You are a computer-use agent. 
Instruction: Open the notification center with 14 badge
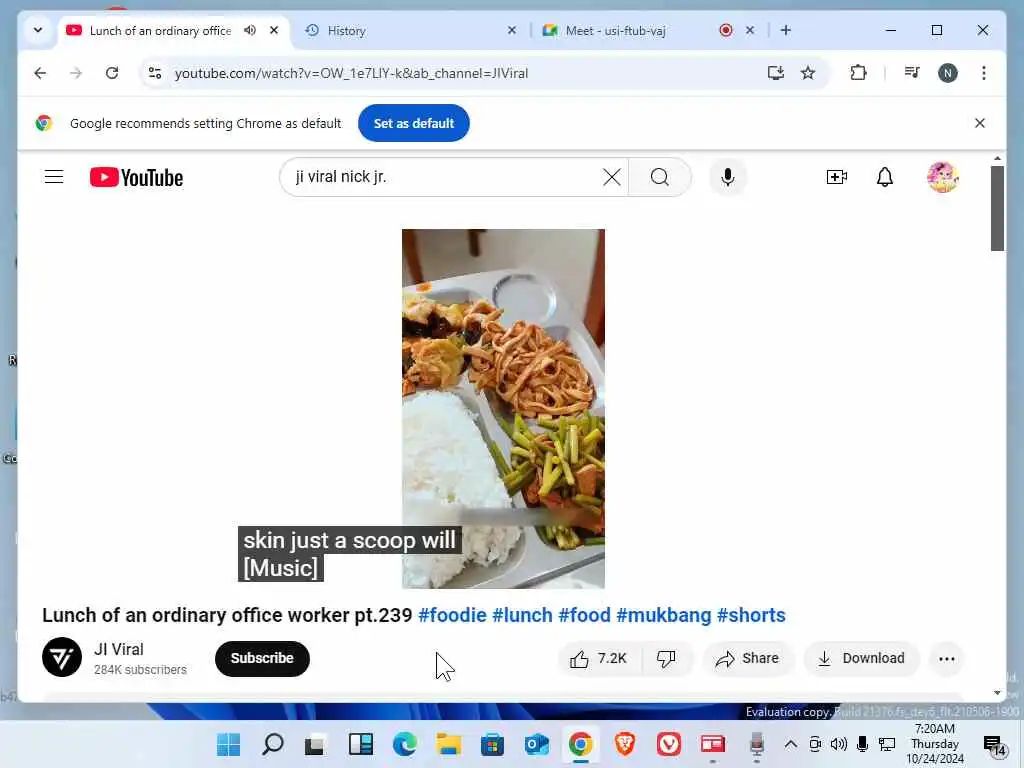point(995,745)
